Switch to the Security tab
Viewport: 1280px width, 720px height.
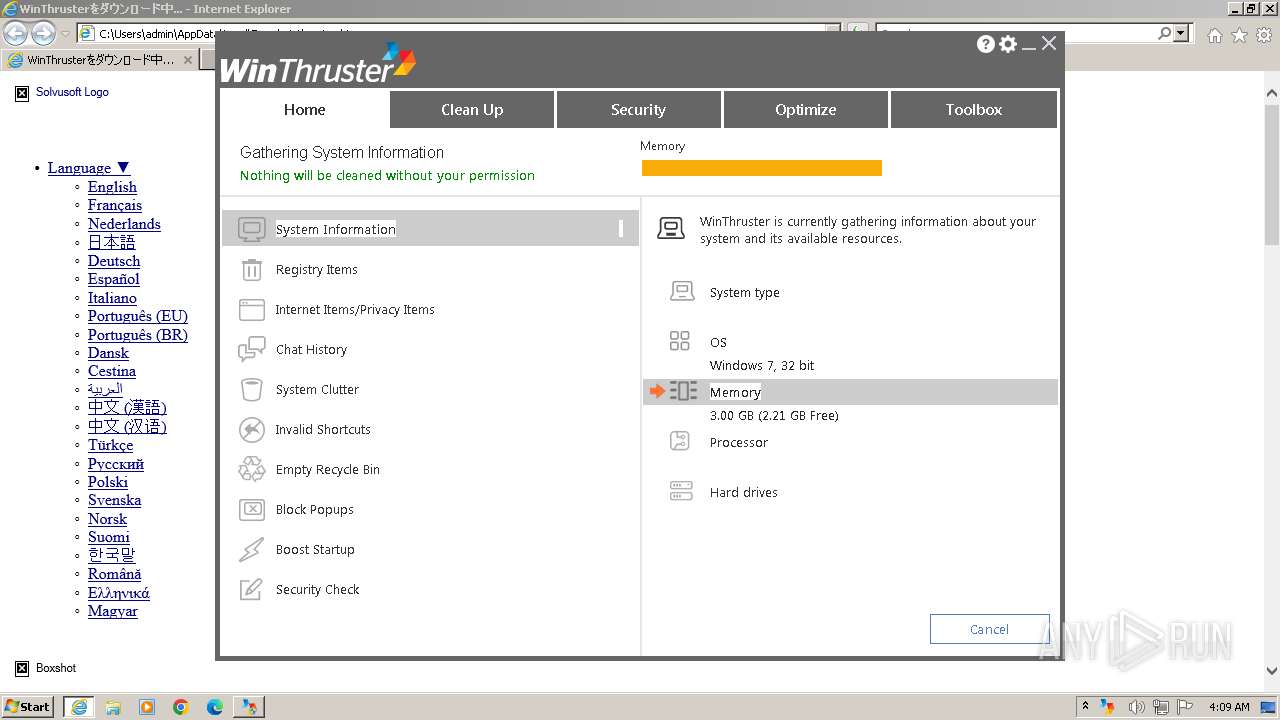(x=638, y=110)
